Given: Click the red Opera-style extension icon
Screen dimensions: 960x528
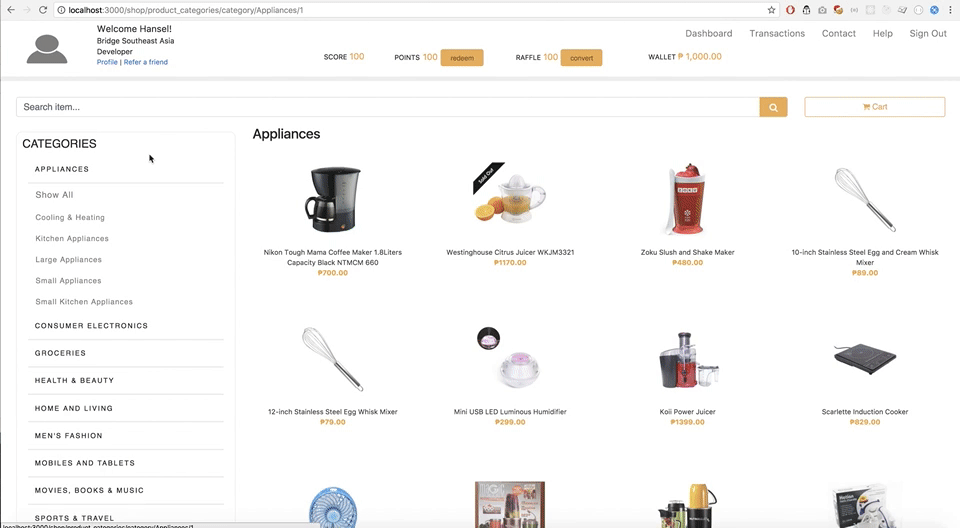Looking at the screenshot, I should [x=790, y=10].
